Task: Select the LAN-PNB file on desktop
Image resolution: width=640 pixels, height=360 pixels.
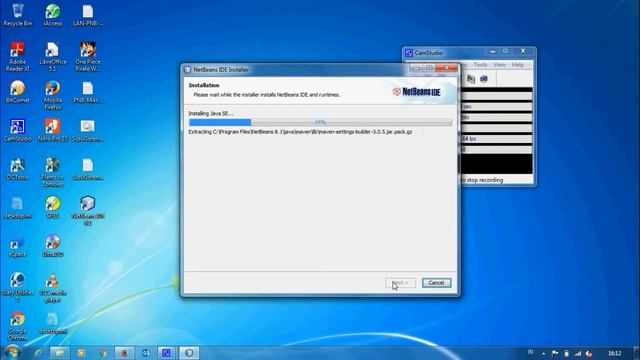Action: (x=88, y=15)
